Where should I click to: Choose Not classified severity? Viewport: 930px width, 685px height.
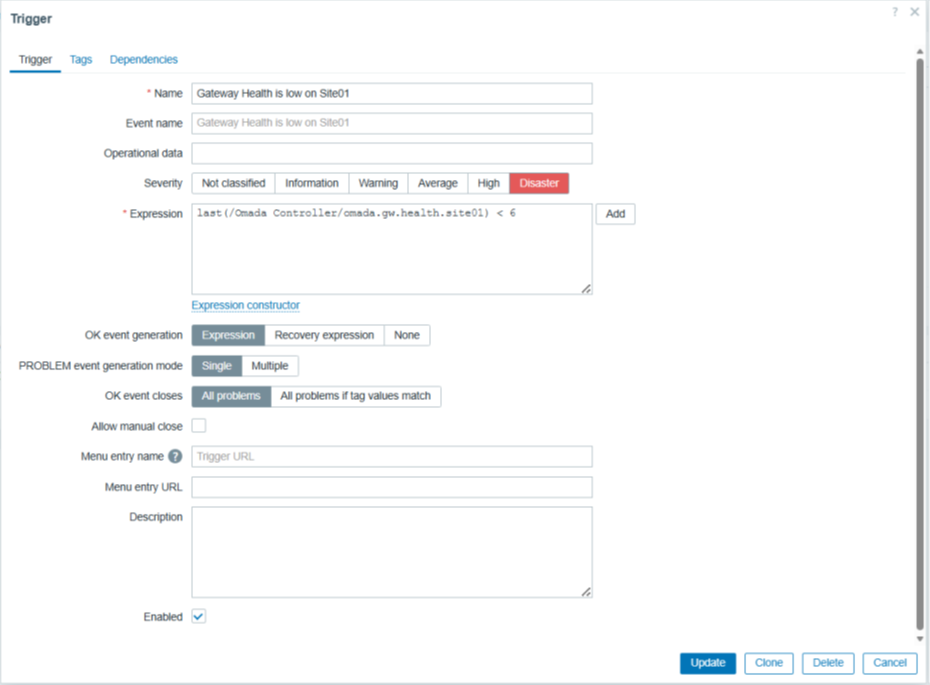pos(233,183)
